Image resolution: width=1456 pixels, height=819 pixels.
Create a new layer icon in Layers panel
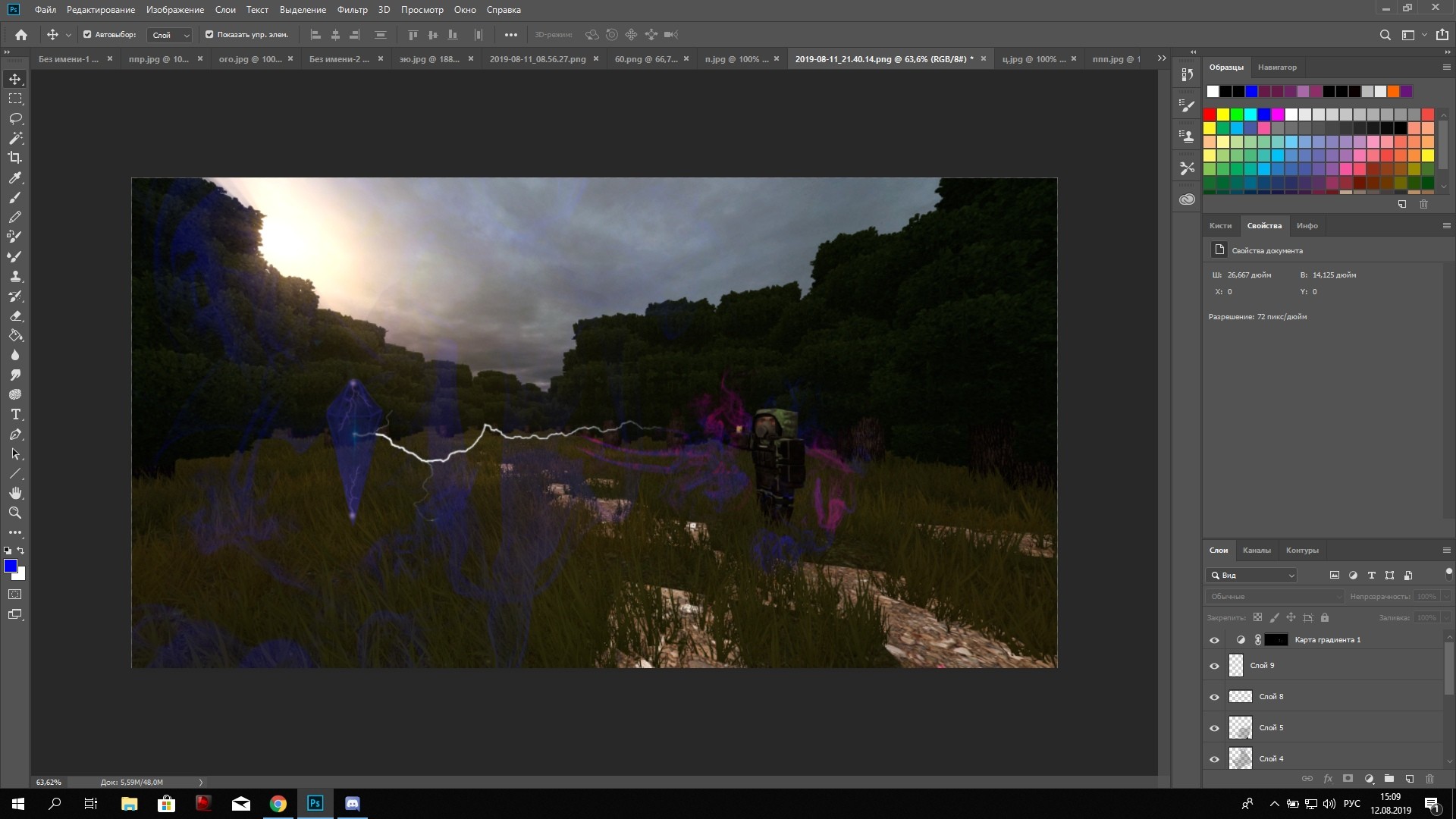[1409, 779]
